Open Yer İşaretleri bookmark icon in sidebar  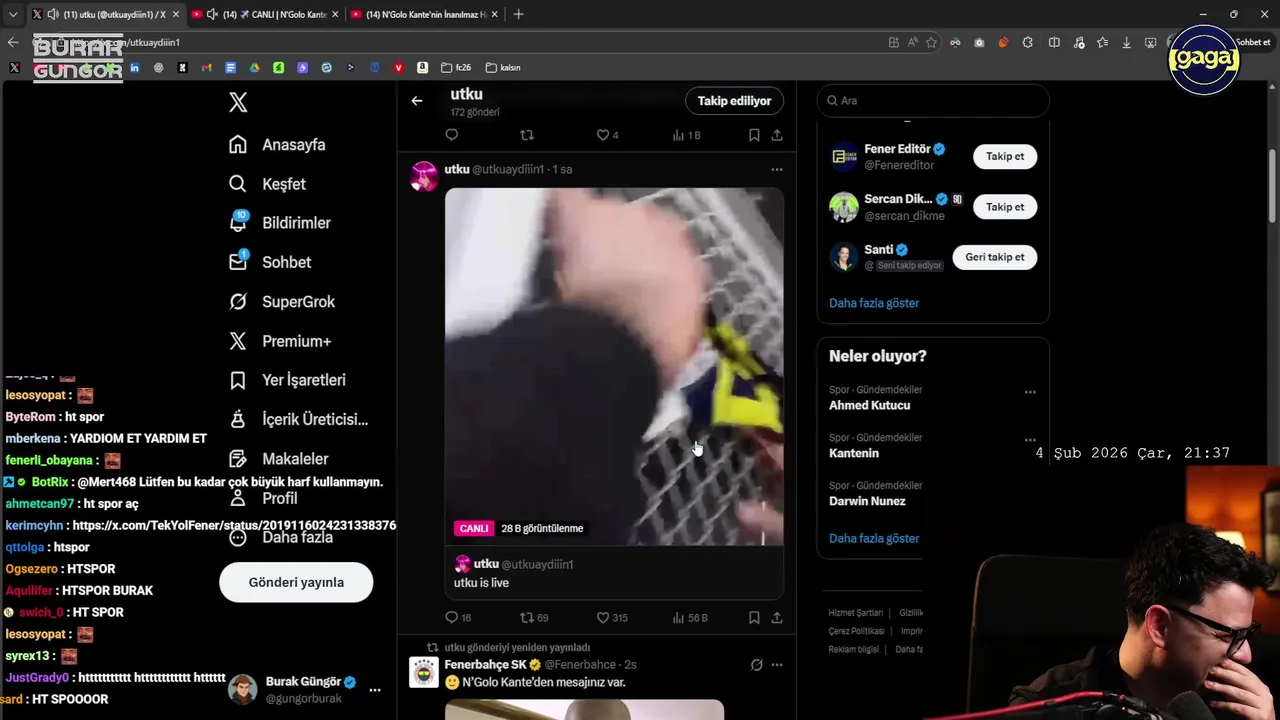[238, 380]
